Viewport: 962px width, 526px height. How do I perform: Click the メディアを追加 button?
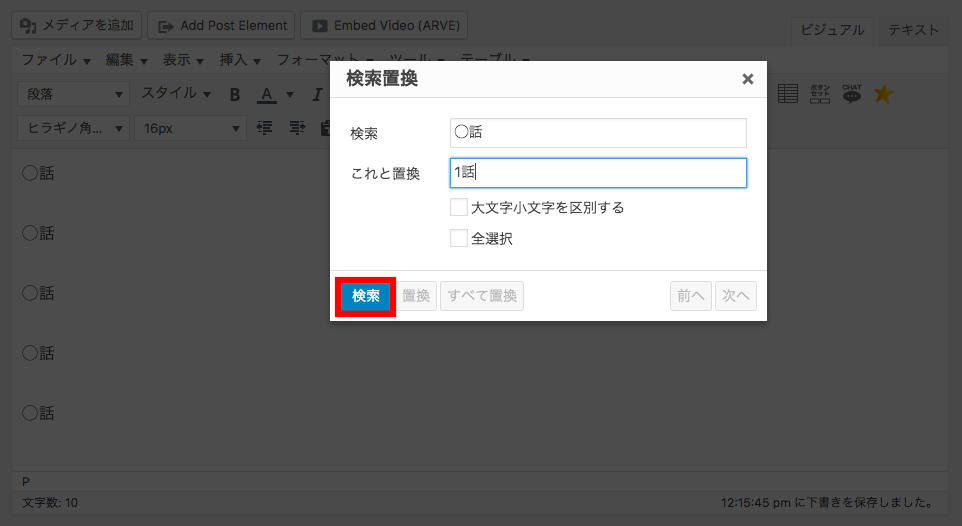click(77, 26)
